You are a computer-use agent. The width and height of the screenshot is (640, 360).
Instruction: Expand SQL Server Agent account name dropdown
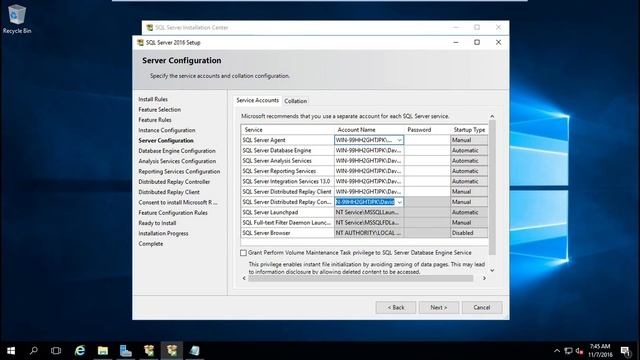click(399, 140)
